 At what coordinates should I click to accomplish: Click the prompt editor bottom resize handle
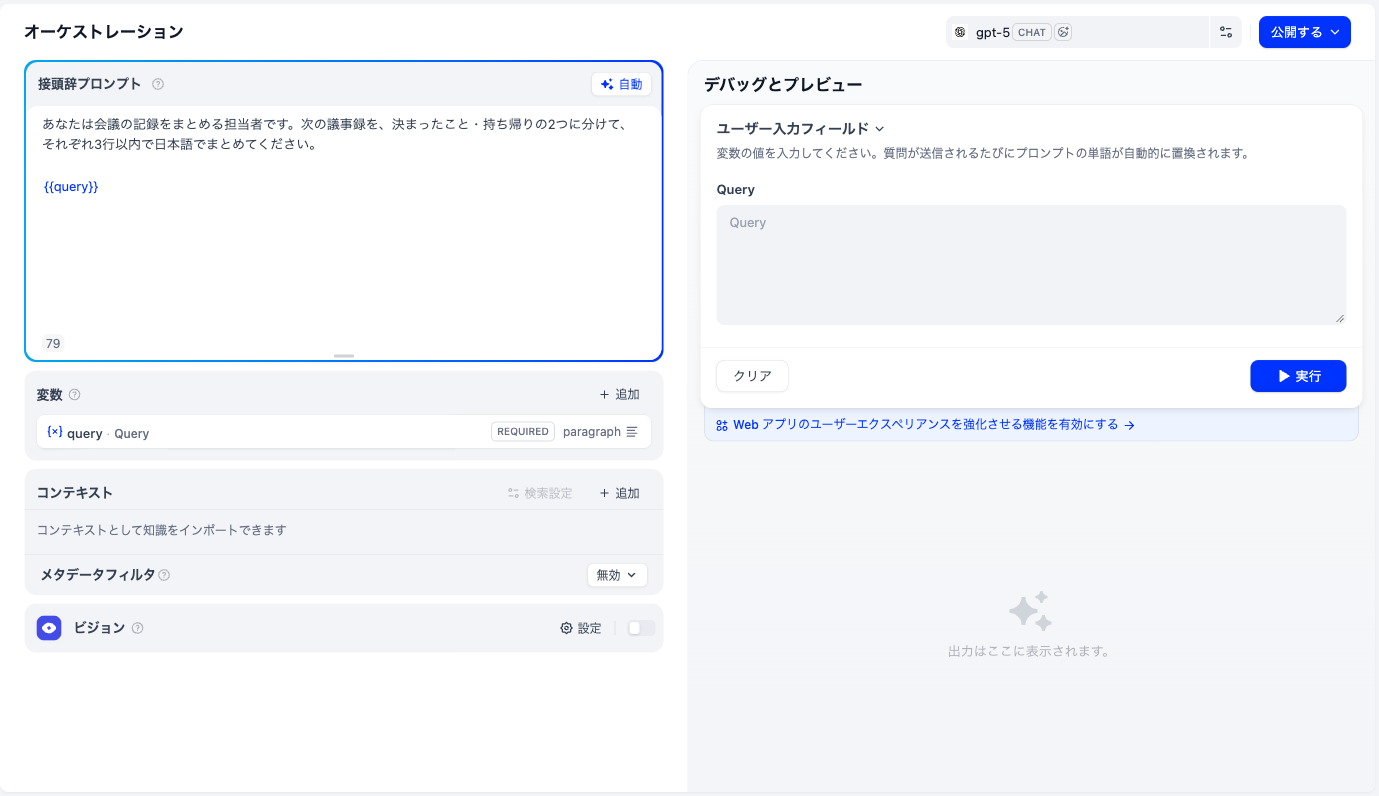click(344, 355)
